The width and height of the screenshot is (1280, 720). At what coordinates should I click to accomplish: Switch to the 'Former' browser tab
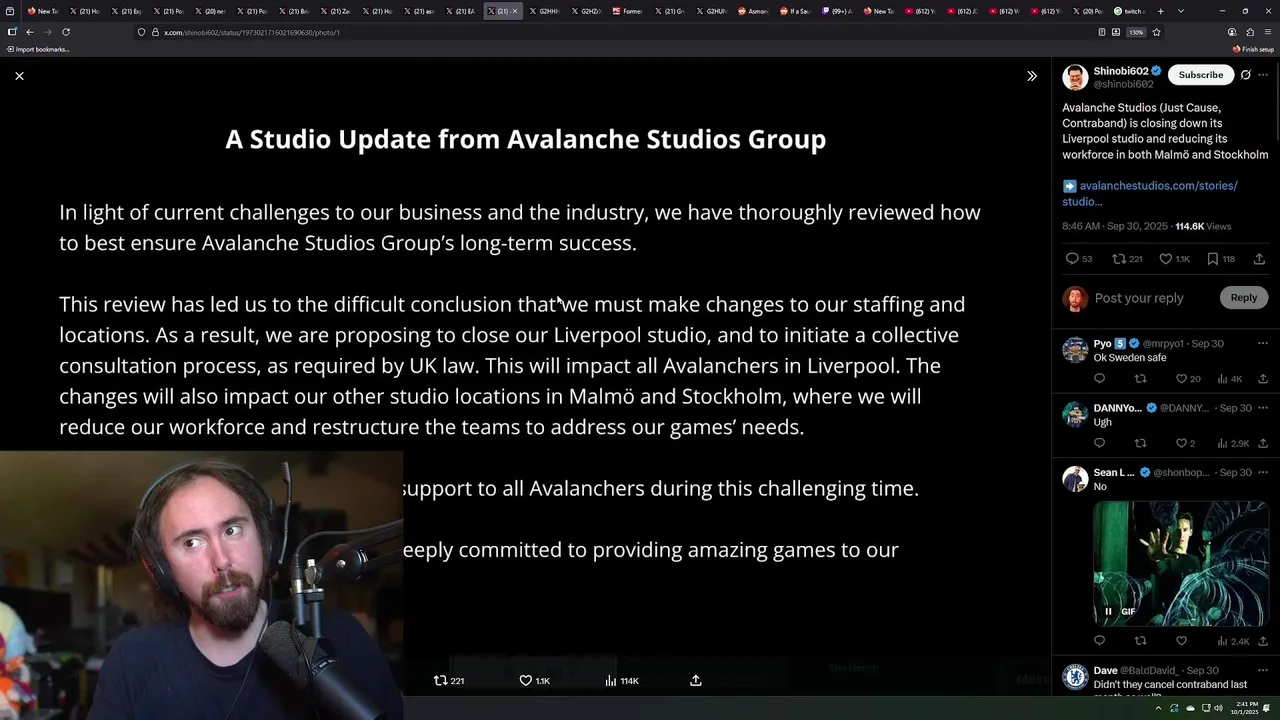628,11
